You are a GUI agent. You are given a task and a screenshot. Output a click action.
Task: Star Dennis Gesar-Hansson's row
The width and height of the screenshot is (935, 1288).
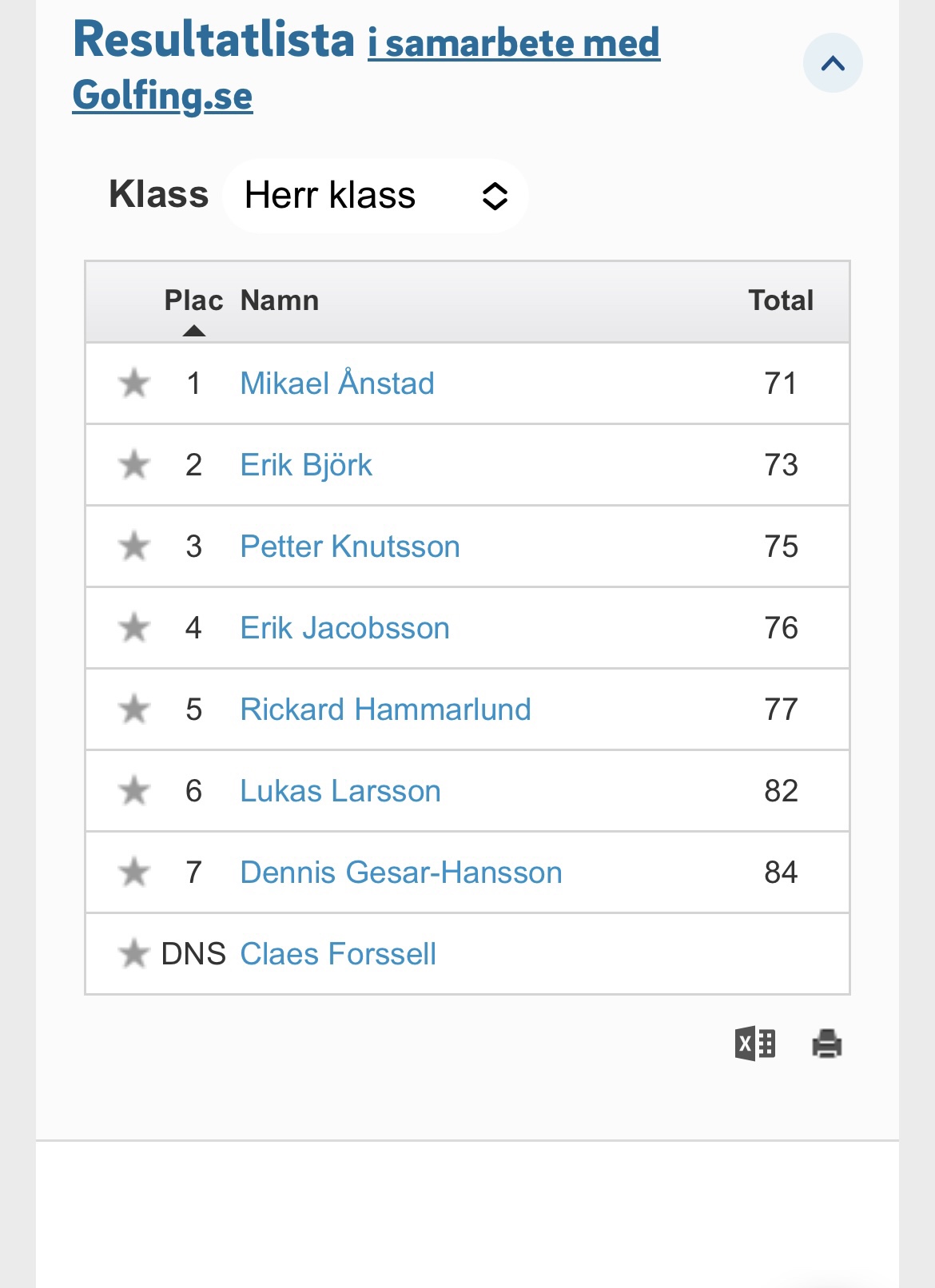tap(134, 873)
